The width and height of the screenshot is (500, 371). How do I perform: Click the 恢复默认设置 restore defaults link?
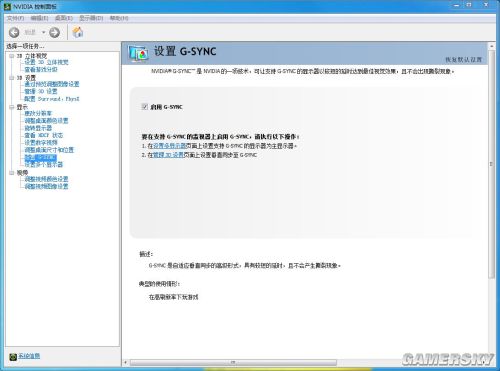464,60
